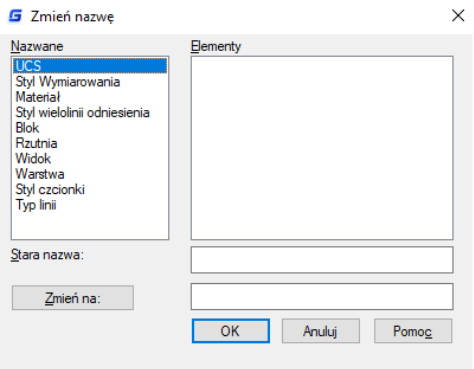The height and width of the screenshot is (369, 474).
Task: Open help via the Pomoc button
Action: click(413, 331)
